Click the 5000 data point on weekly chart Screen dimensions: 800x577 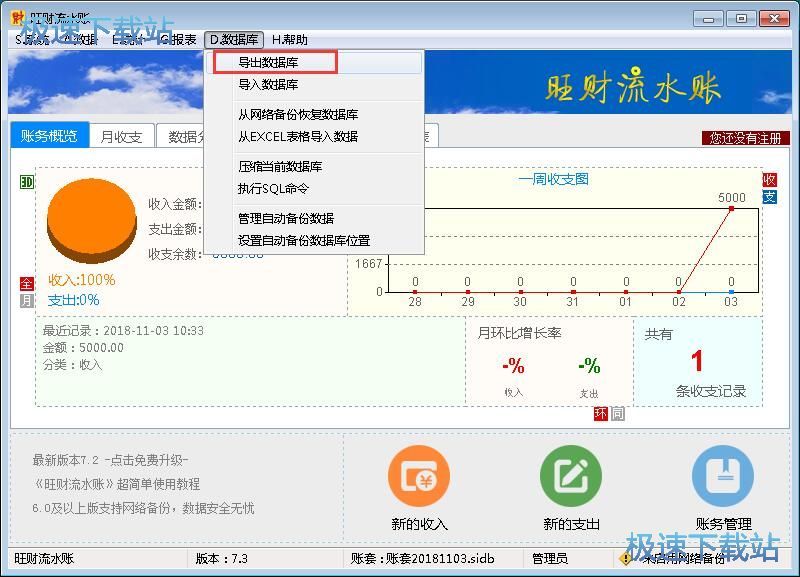pyautogui.click(x=731, y=208)
